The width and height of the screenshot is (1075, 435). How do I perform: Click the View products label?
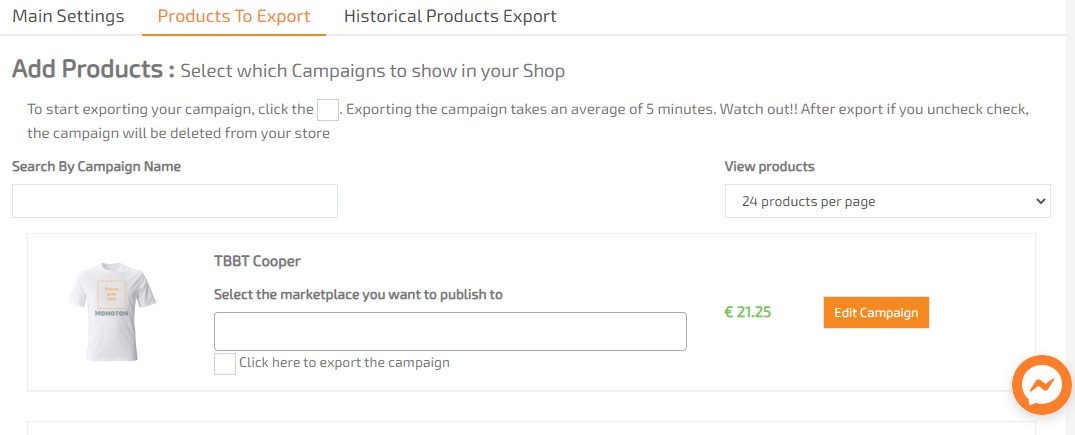click(770, 167)
